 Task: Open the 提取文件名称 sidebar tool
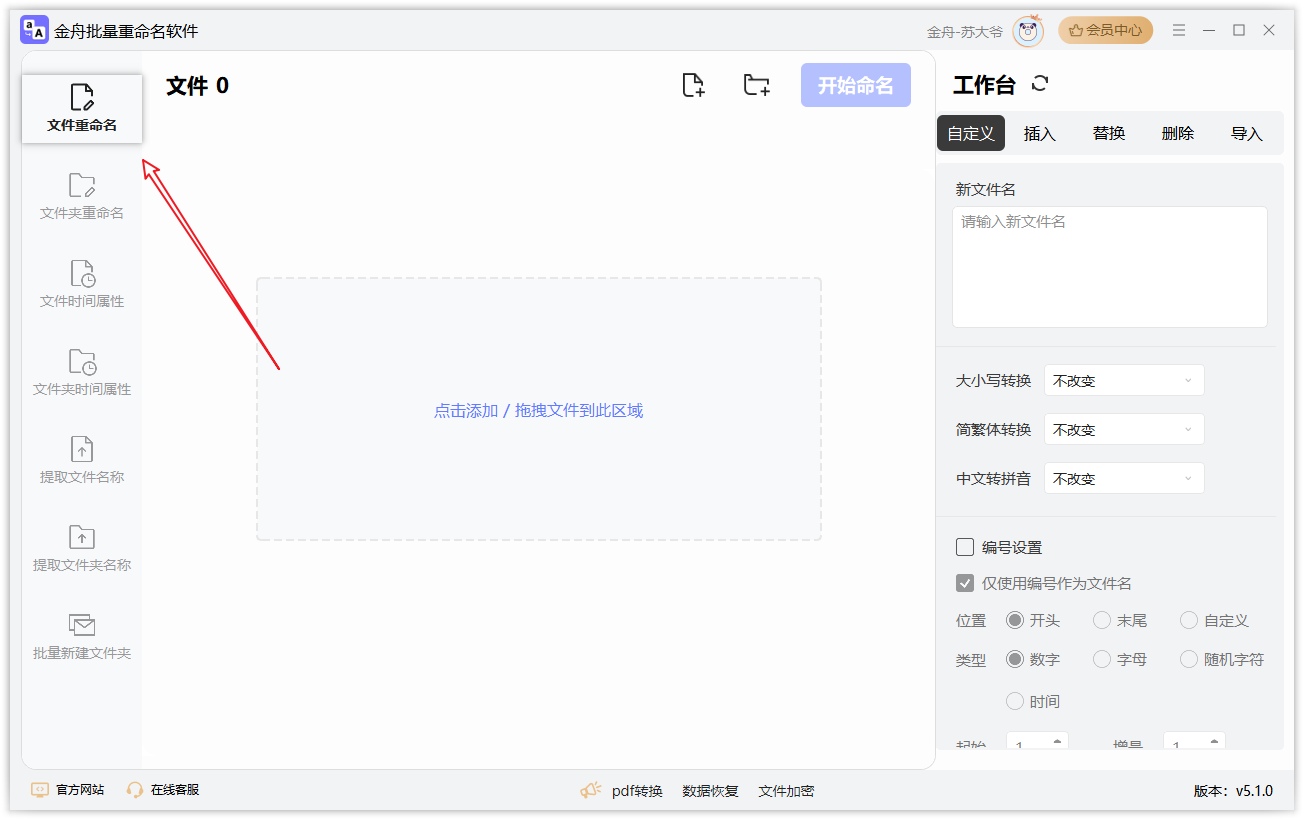coord(82,461)
